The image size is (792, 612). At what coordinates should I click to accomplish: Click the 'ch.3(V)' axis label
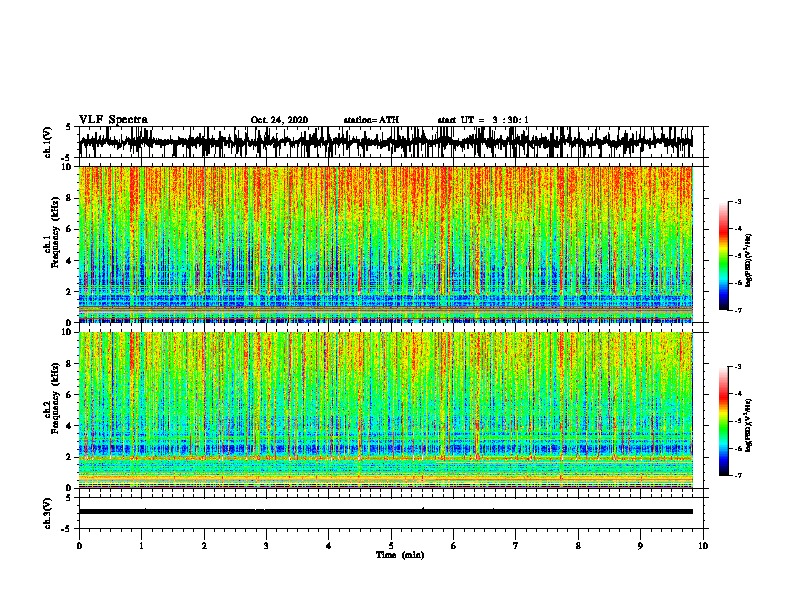(48, 513)
